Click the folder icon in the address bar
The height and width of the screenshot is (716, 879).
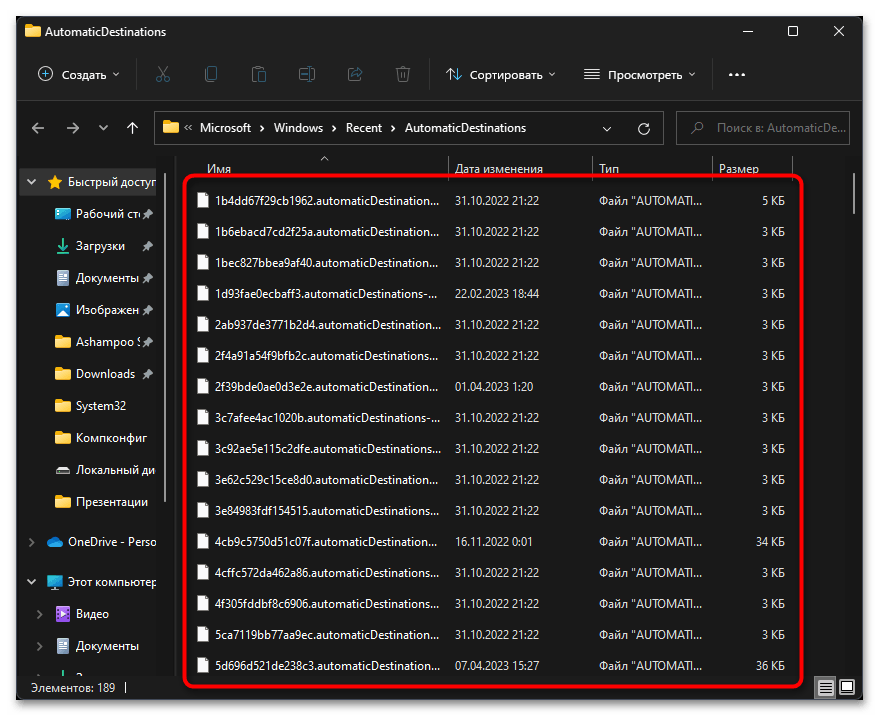point(171,127)
